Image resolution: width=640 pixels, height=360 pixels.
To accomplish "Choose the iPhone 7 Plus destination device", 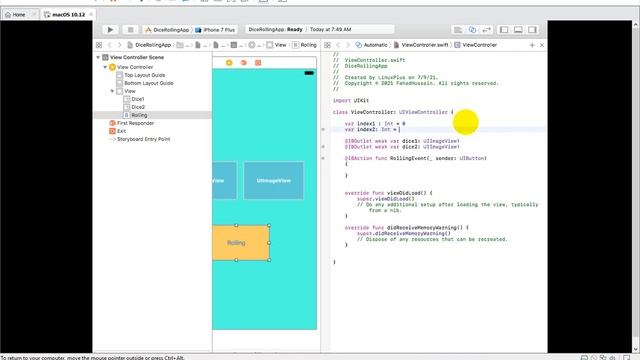I will tap(215, 30).
